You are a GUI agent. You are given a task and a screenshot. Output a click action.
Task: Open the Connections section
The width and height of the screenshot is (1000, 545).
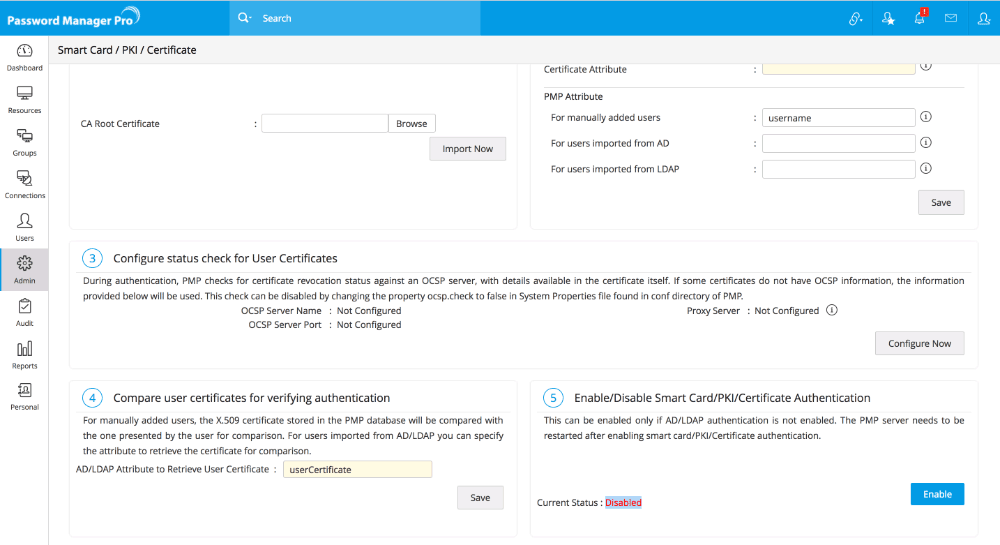coord(24,184)
